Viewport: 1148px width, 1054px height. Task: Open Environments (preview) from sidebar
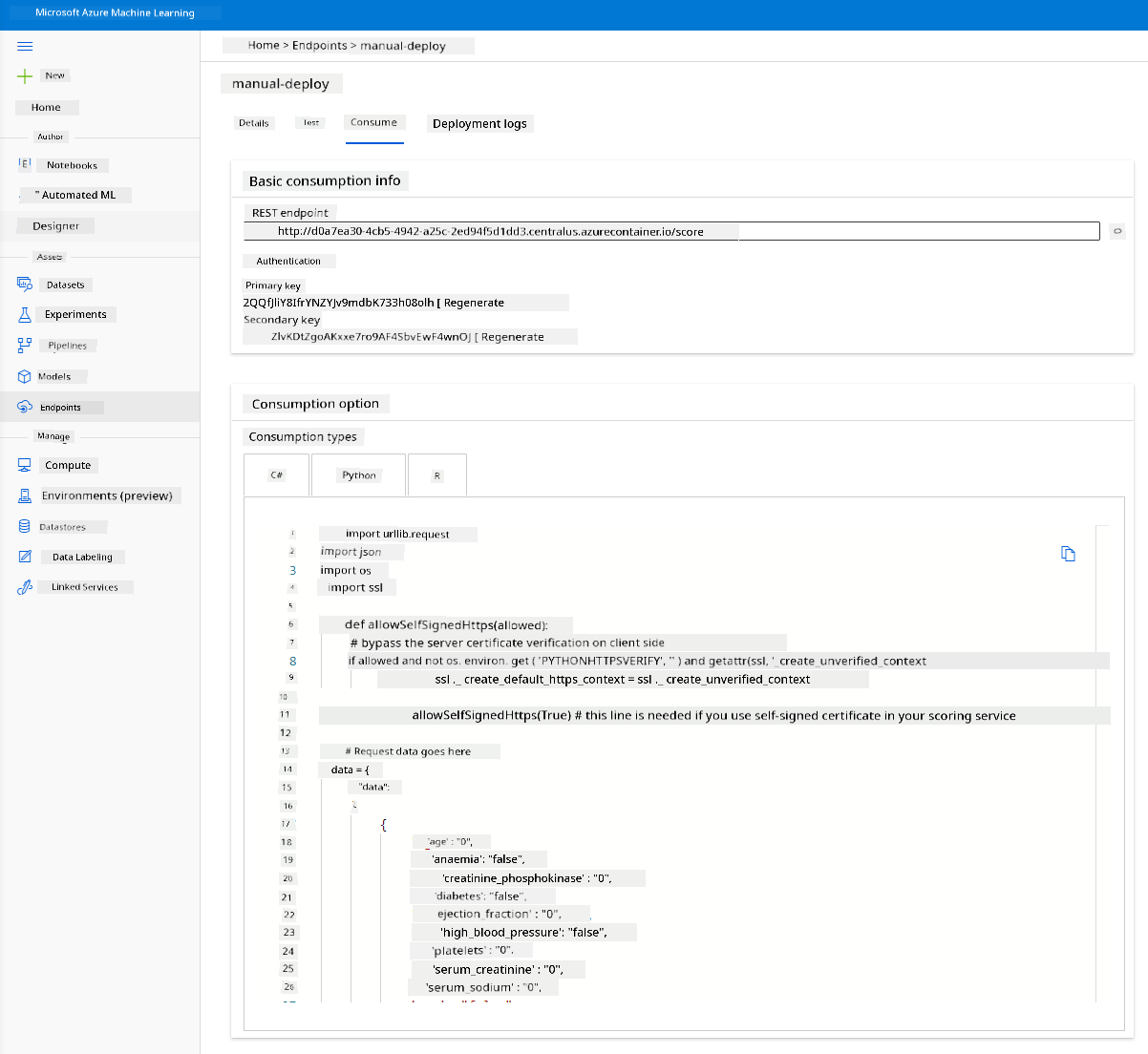click(x=107, y=495)
